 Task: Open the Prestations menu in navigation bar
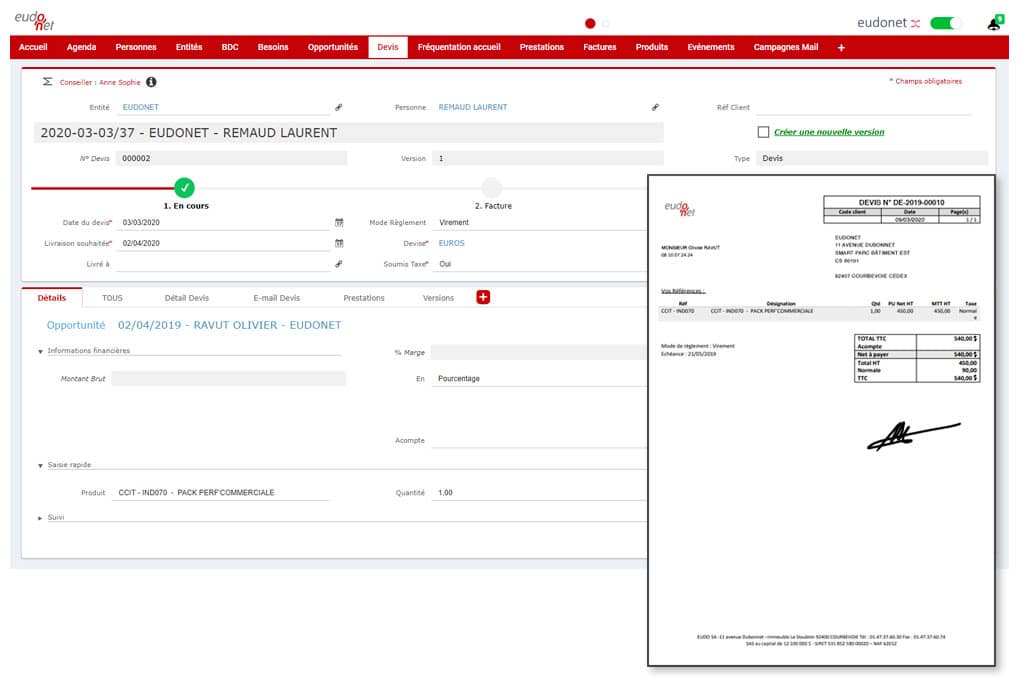click(x=542, y=47)
